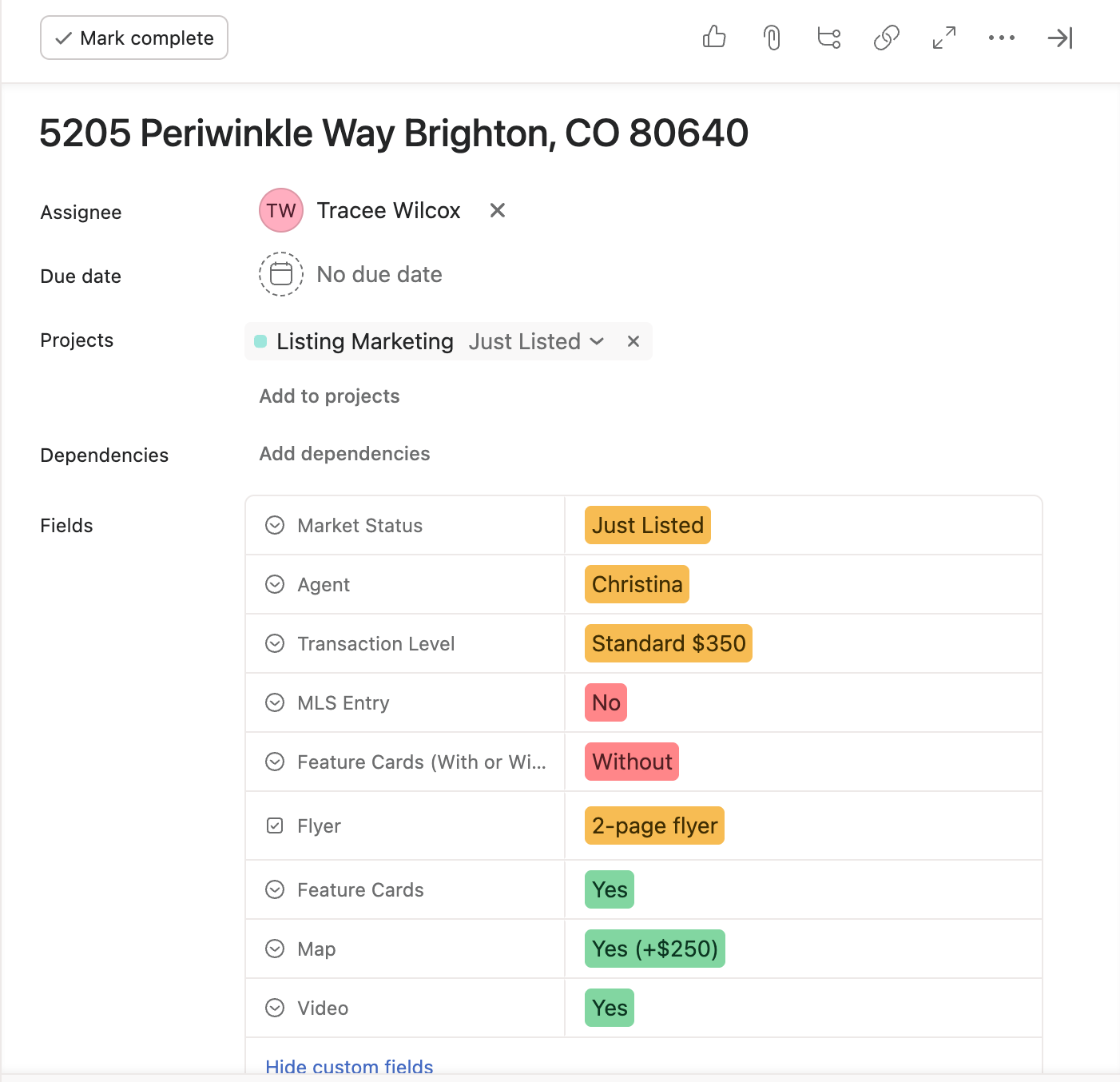Click the Listing Marketing project color dot
The image size is (1120, 1082).
[260, 341]
